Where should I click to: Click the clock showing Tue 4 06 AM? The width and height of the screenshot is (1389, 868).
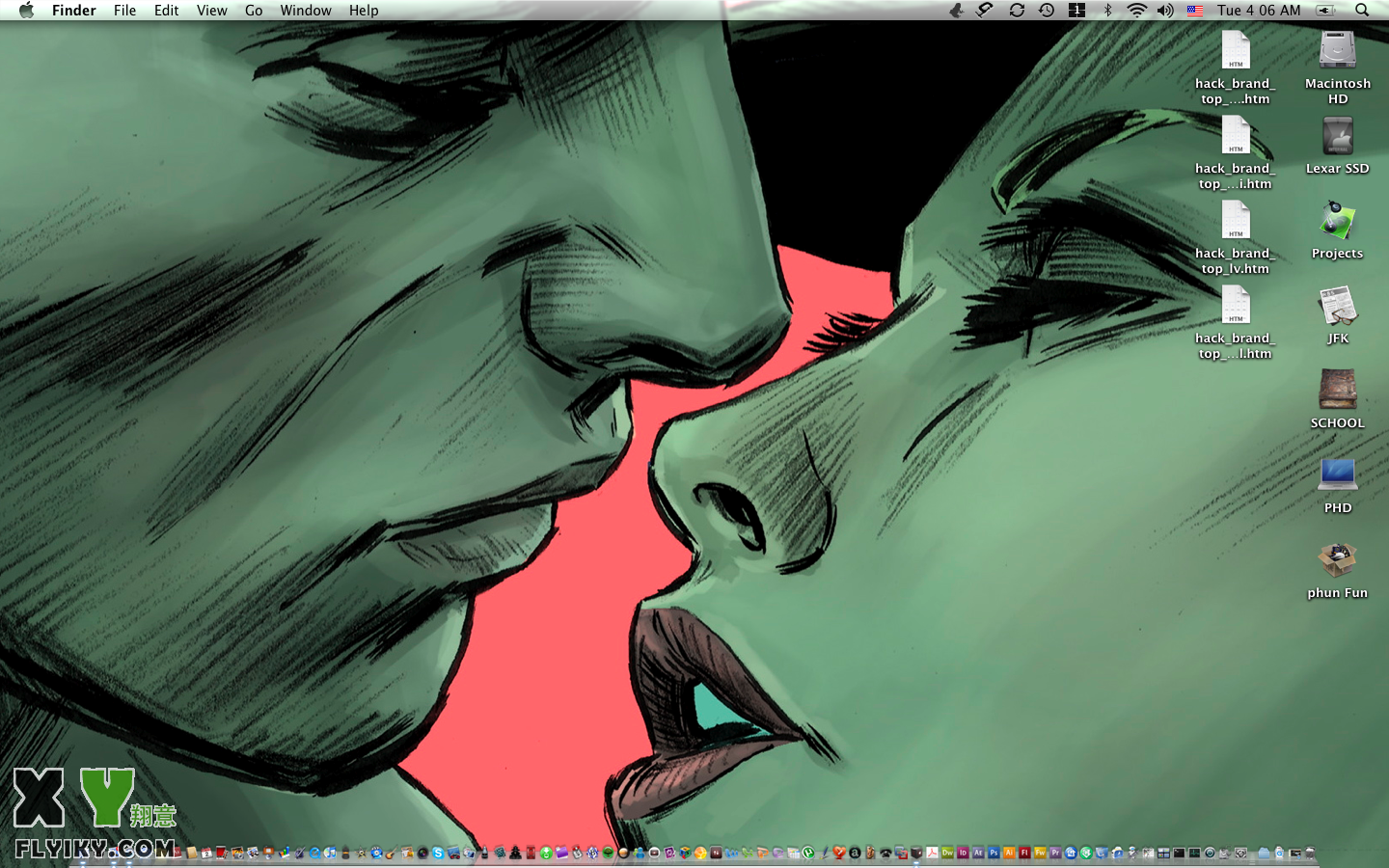click(x=1259, y=10)
